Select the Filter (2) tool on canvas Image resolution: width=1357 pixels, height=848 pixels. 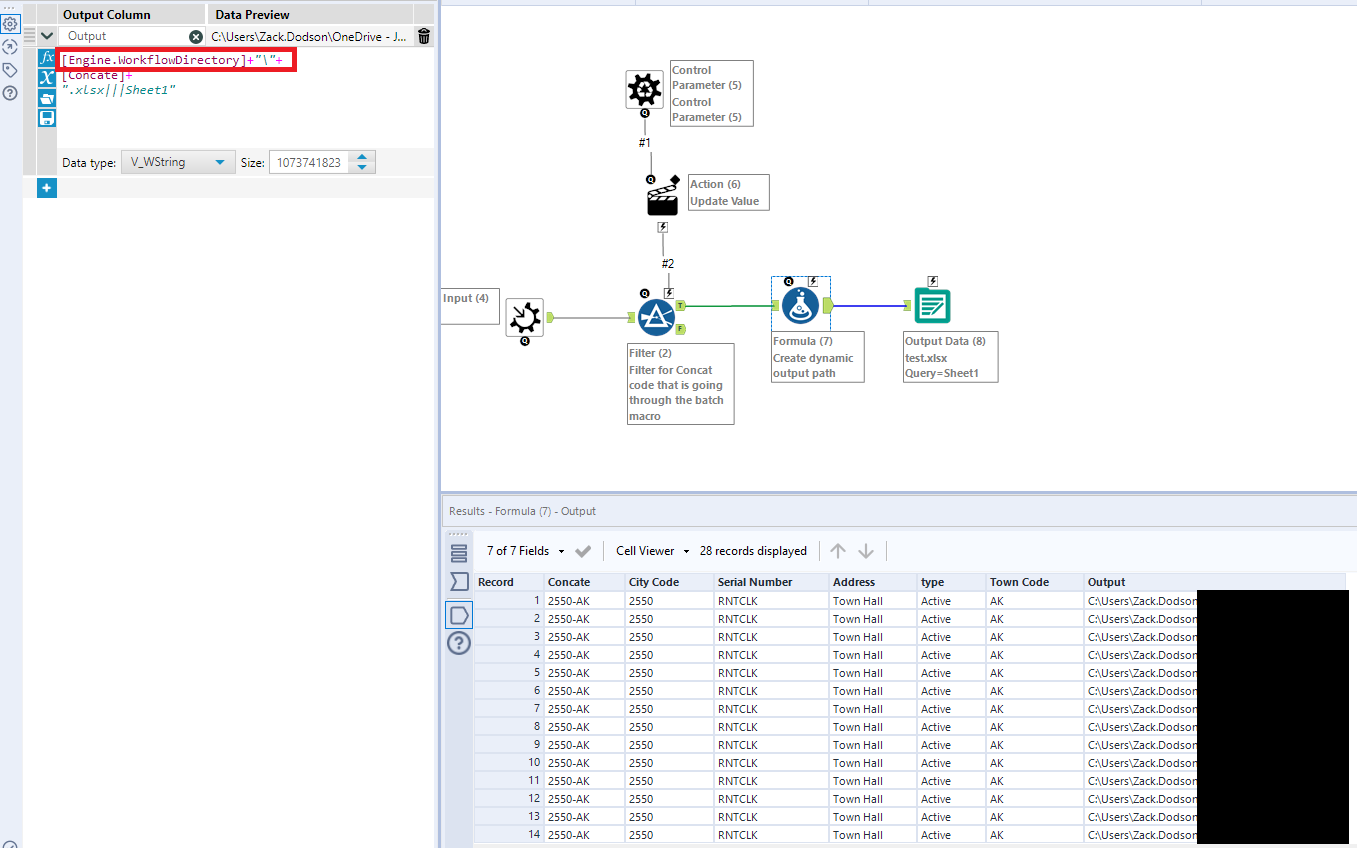coord(656,317)
